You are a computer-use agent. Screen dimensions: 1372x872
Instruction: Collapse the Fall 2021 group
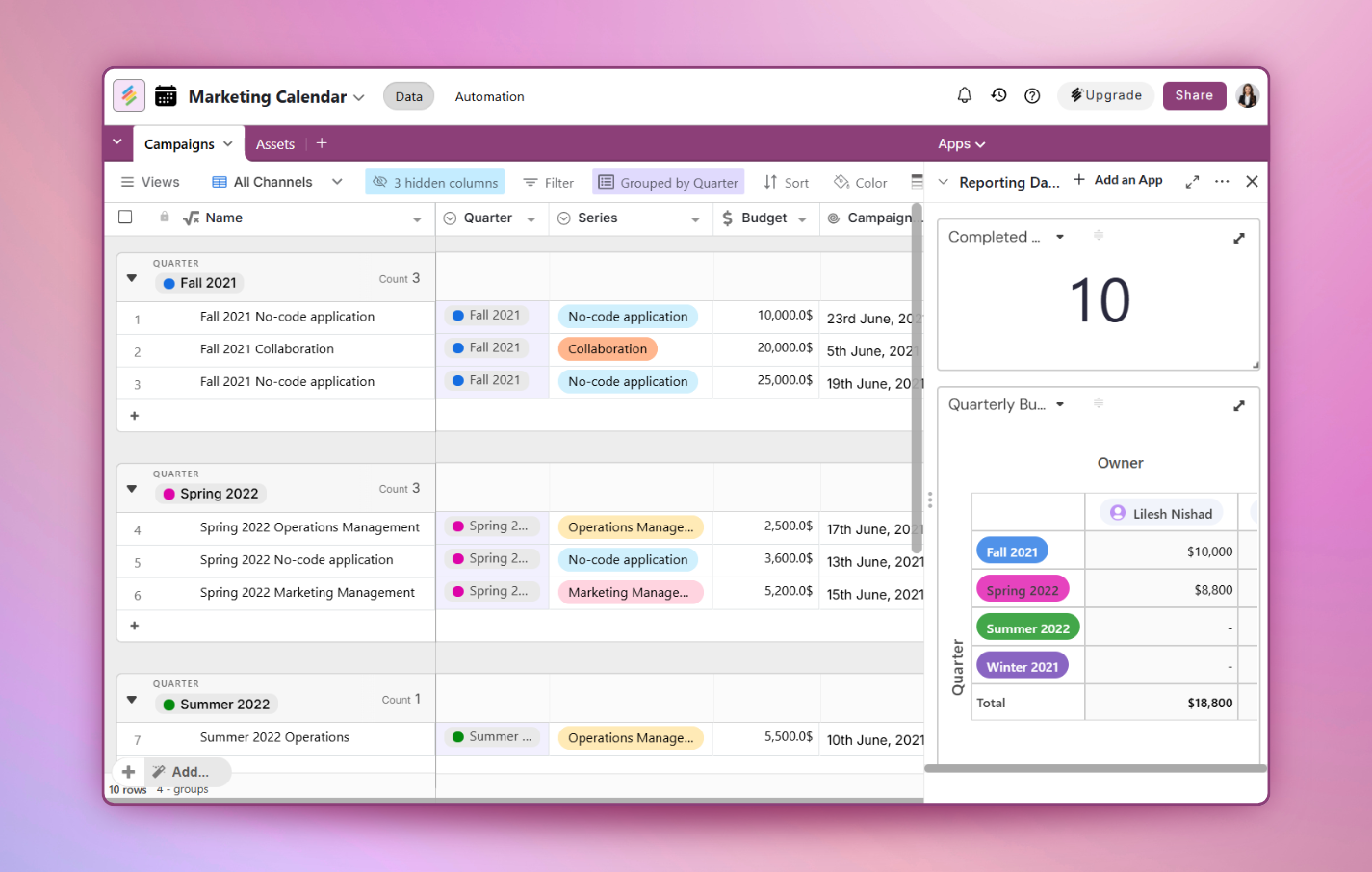point(132,279)
